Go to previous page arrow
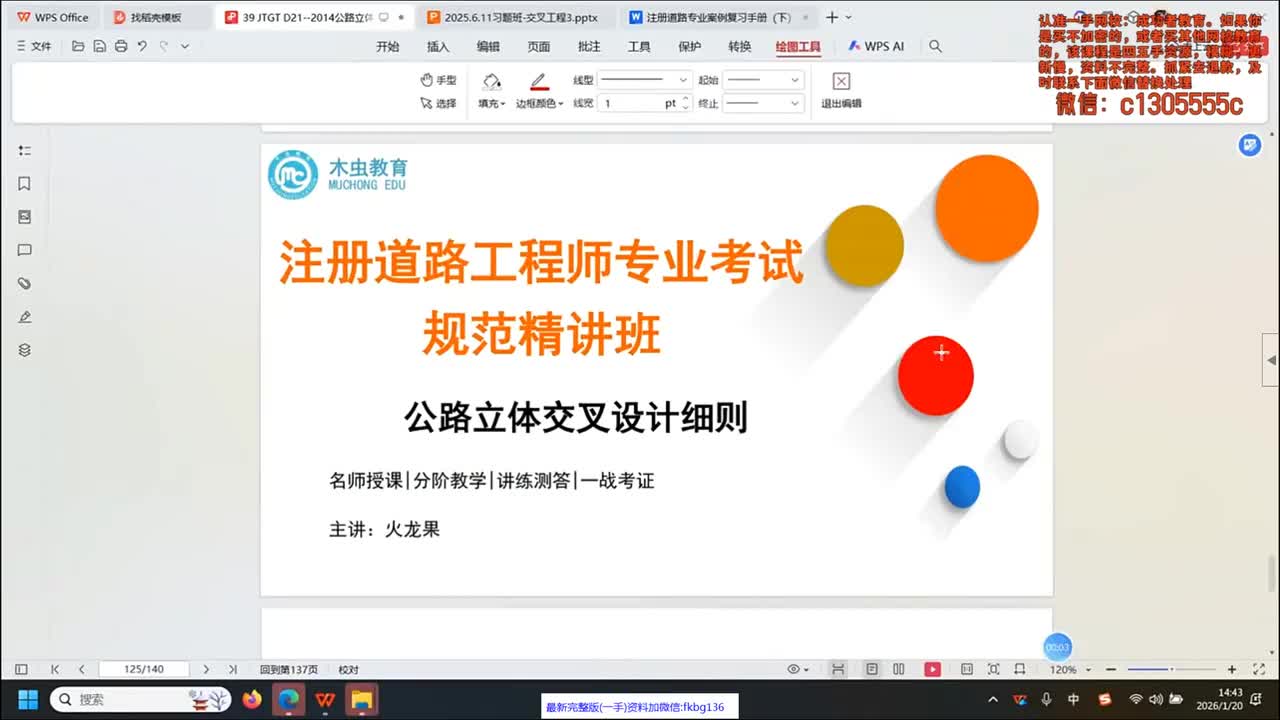Screen dimensions: 1280x720 pyautogui.click(x=82, y=669)
